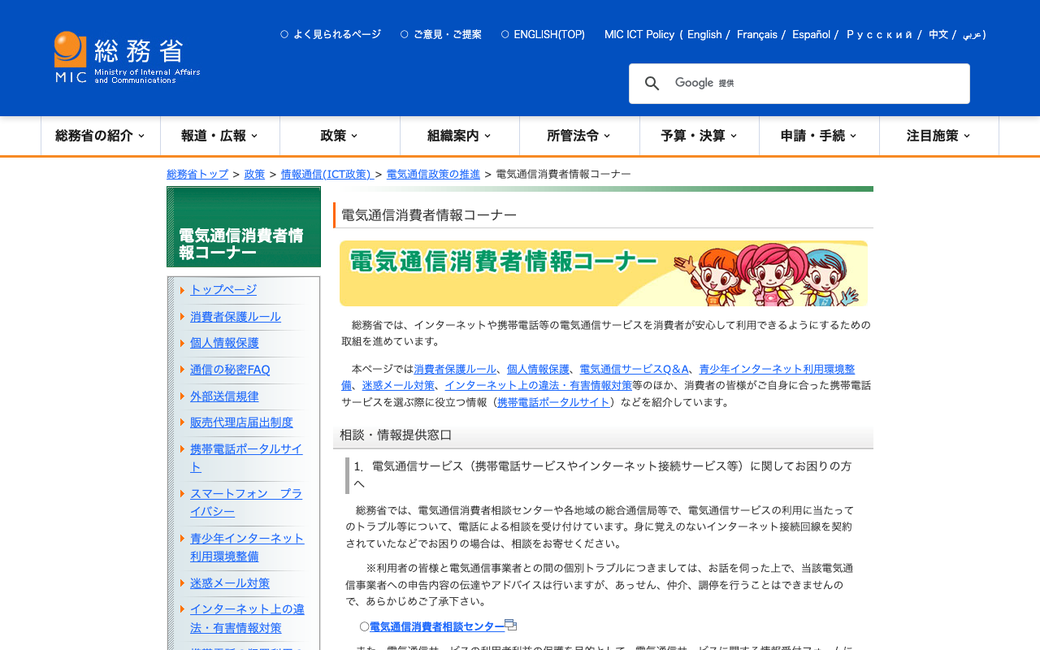
Task: Click the 政策 breadcrumb link
Action: (254, 174)
